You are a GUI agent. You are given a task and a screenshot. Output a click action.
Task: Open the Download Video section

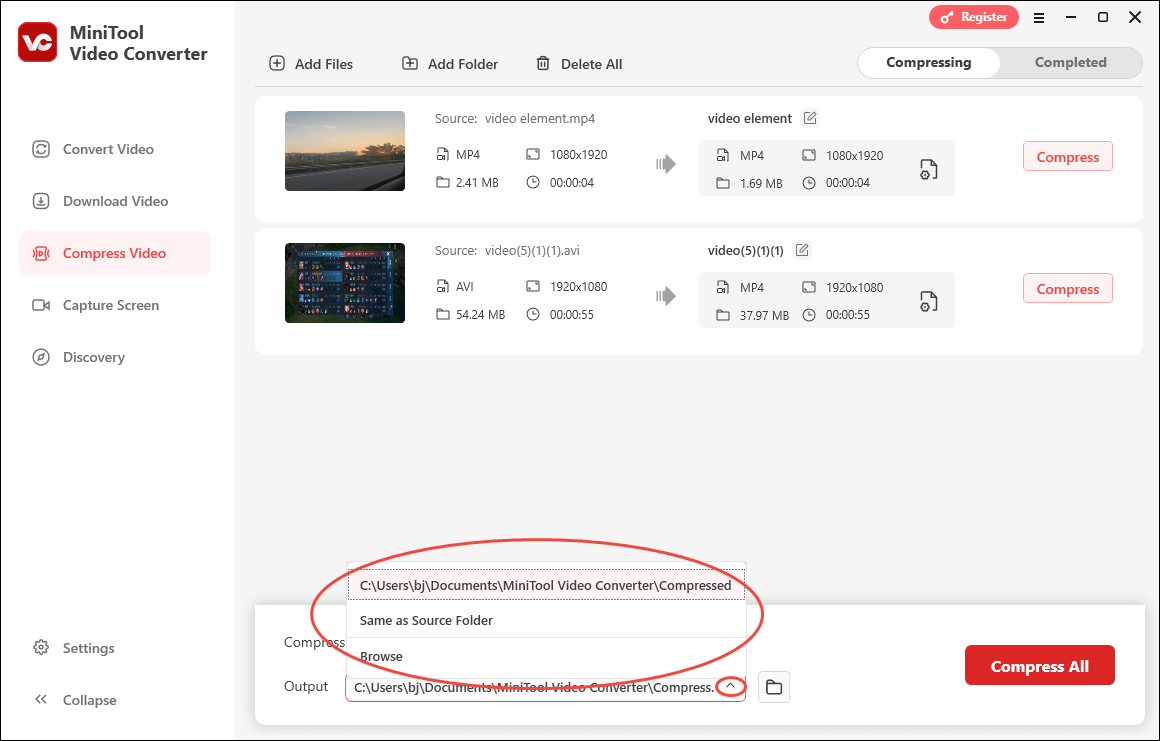click(115, 201)
